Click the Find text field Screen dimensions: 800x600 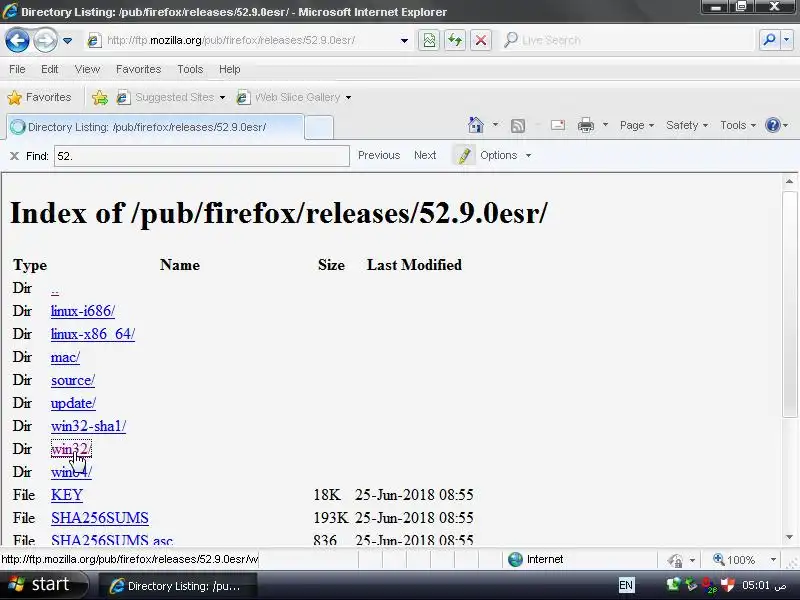coord(202,156)
